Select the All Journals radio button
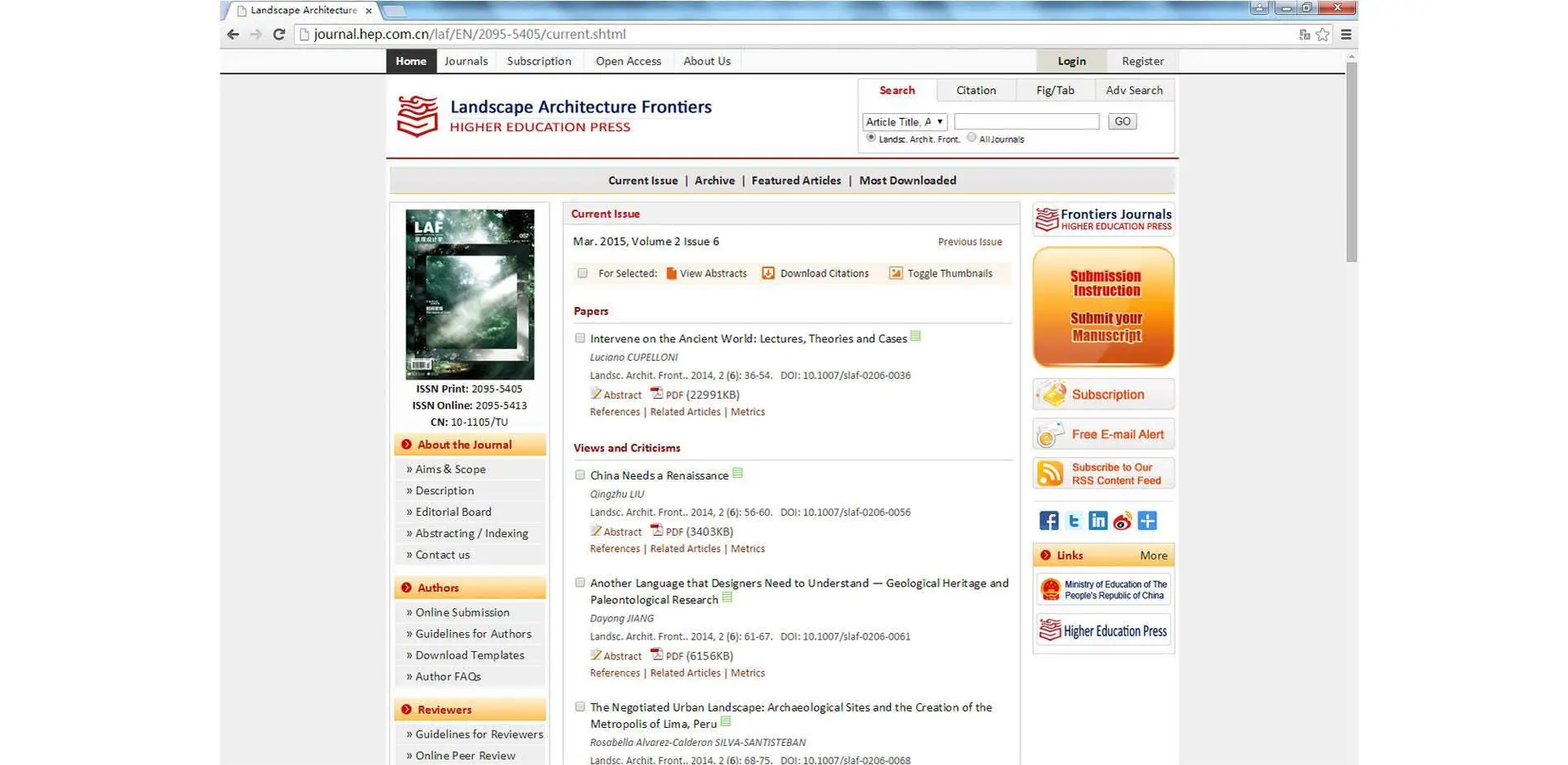 [971, 138]
